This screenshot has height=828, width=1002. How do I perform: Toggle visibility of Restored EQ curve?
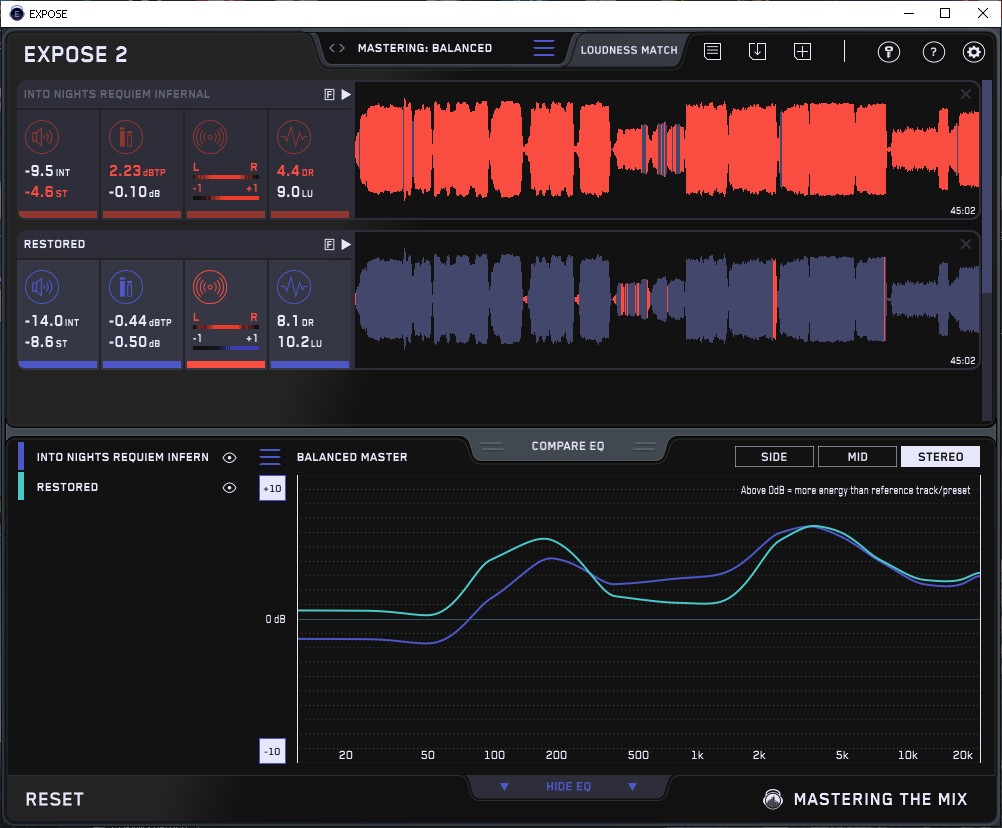tap(229, 487)
